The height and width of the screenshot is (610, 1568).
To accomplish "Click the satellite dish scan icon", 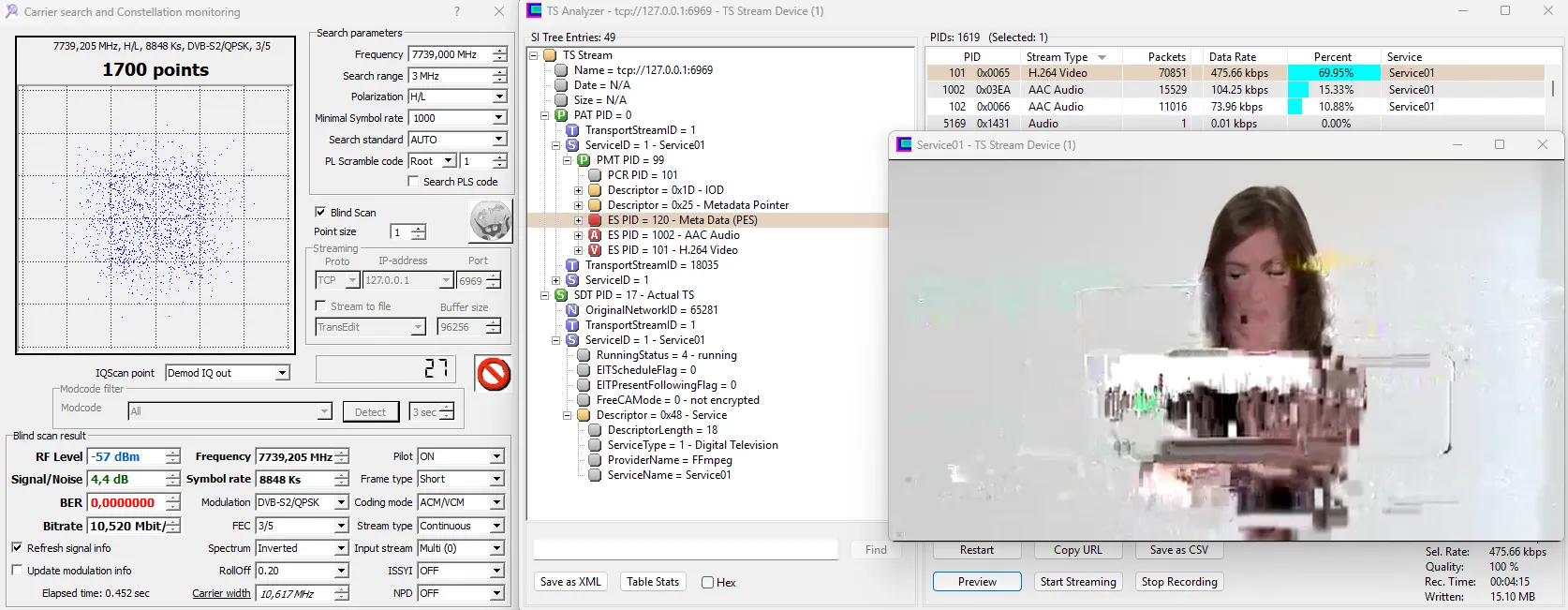I will tap(490, 222).
